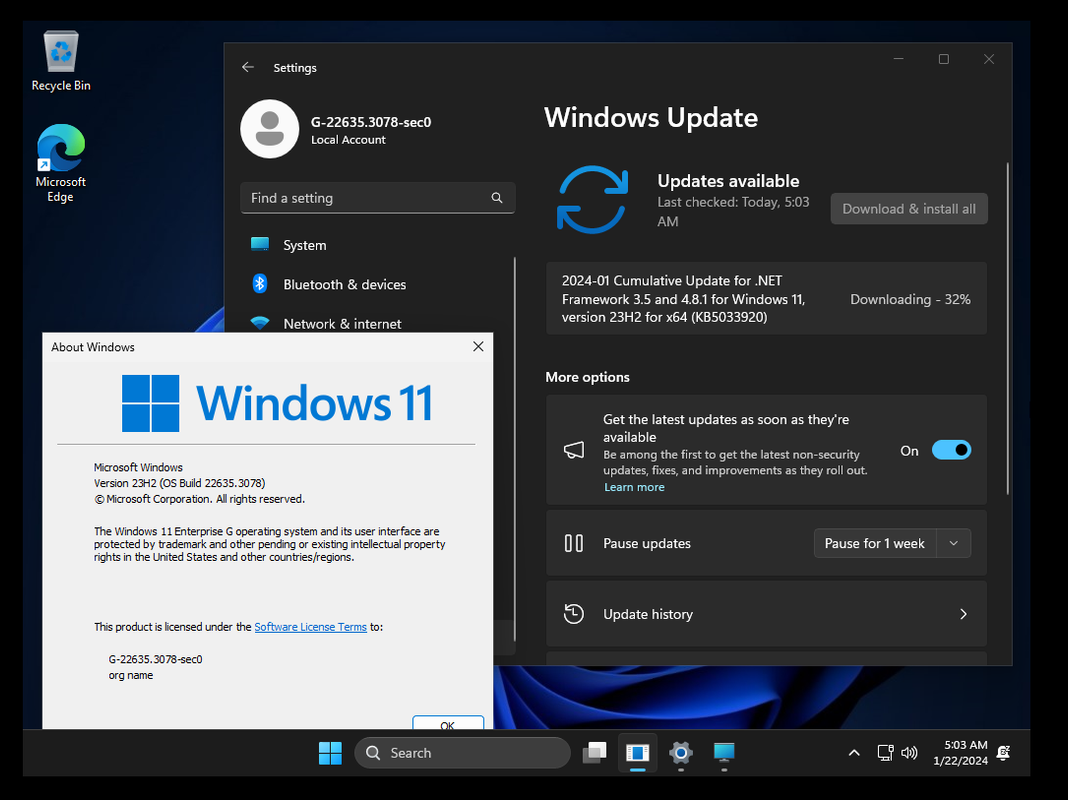Open the volume speaker tray icon

click(x=909, y=753)
